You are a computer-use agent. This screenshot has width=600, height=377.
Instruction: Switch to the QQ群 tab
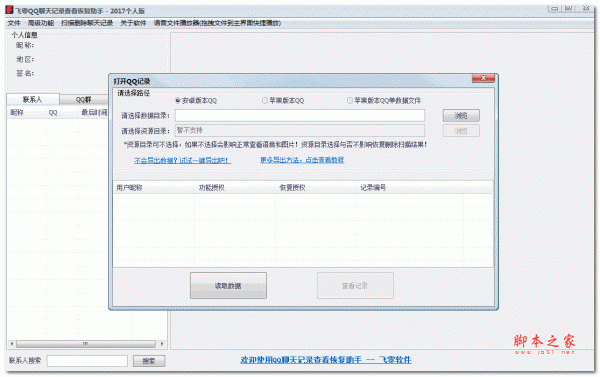83,100
